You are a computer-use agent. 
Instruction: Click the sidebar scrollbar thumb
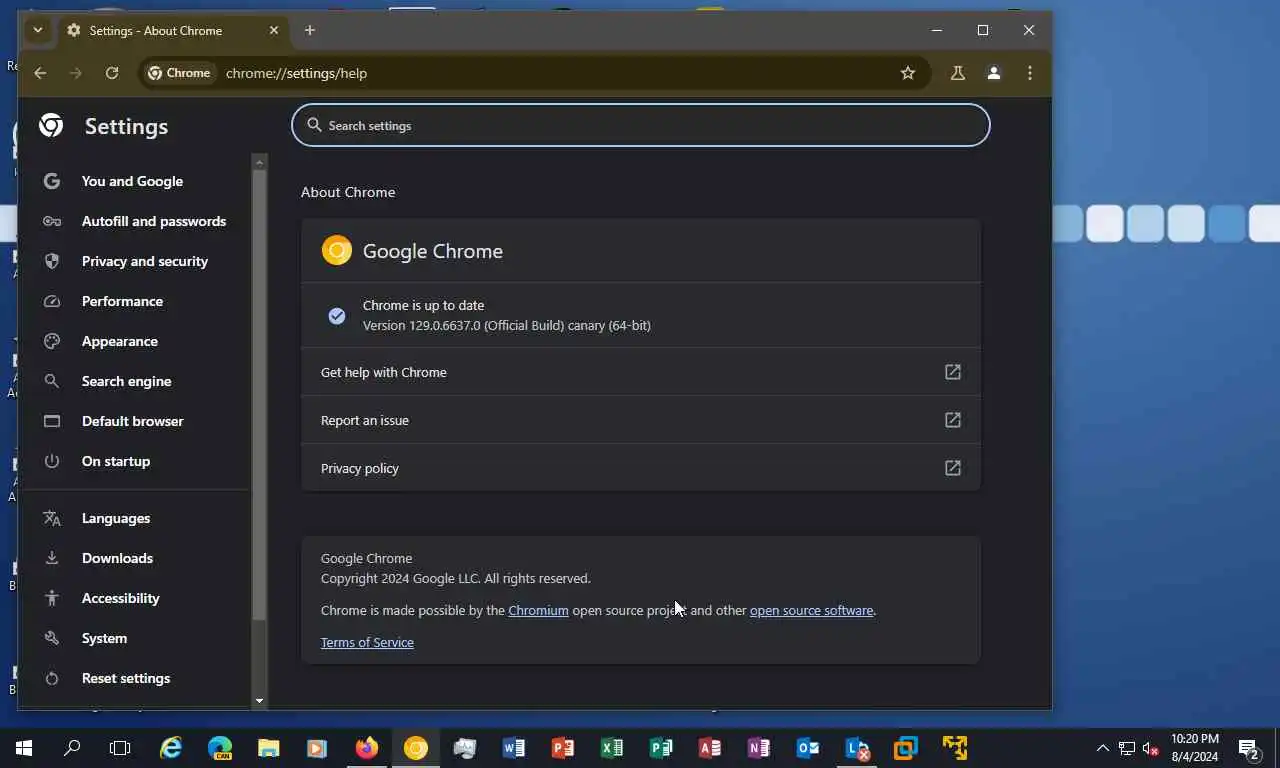[259, 395]
